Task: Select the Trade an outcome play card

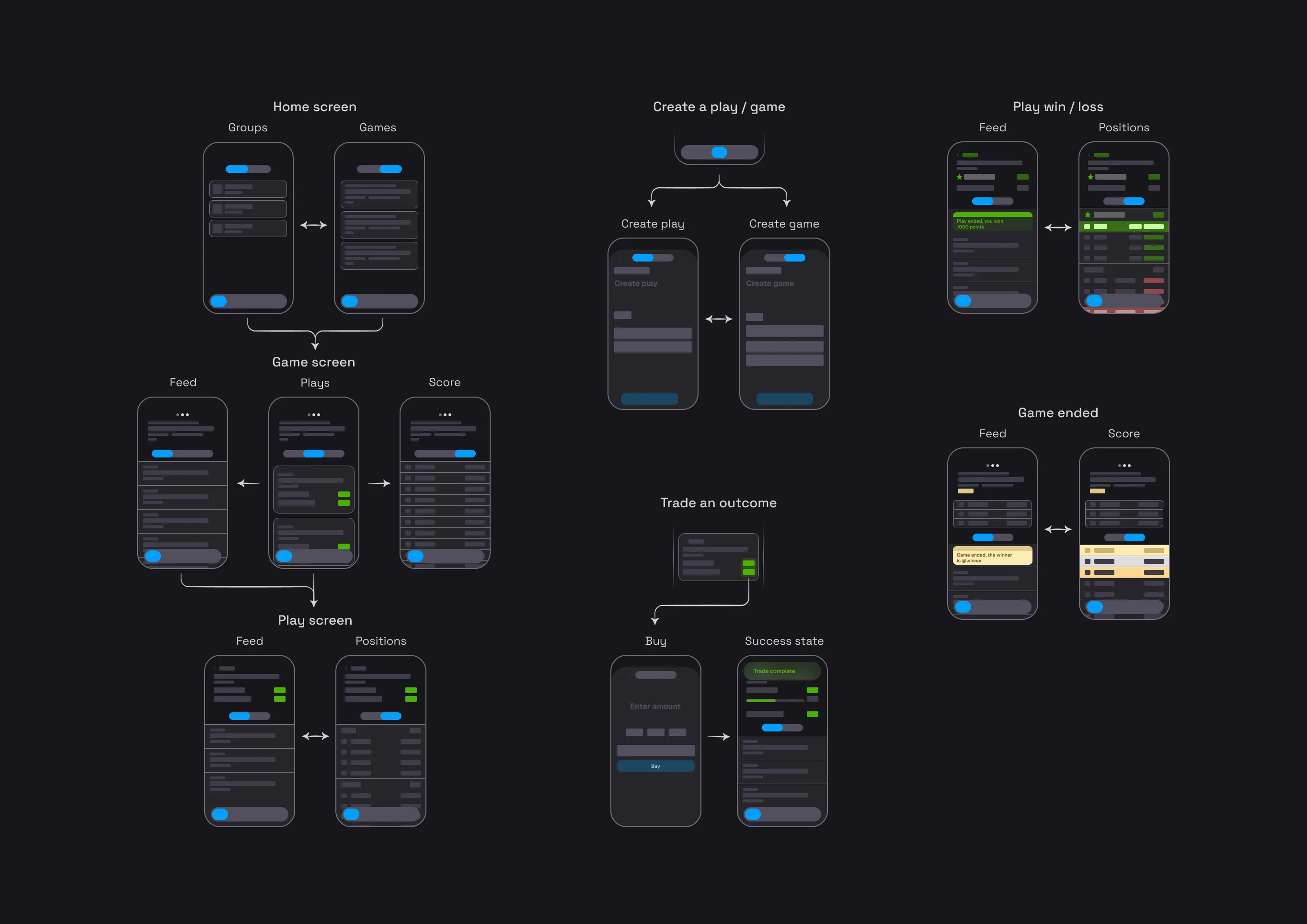Action: (x=718, y=557)
